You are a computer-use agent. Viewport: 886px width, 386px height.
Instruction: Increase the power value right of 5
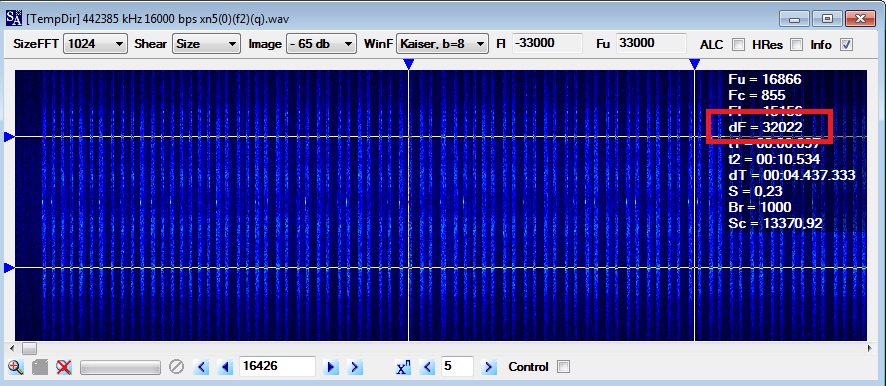489,367
